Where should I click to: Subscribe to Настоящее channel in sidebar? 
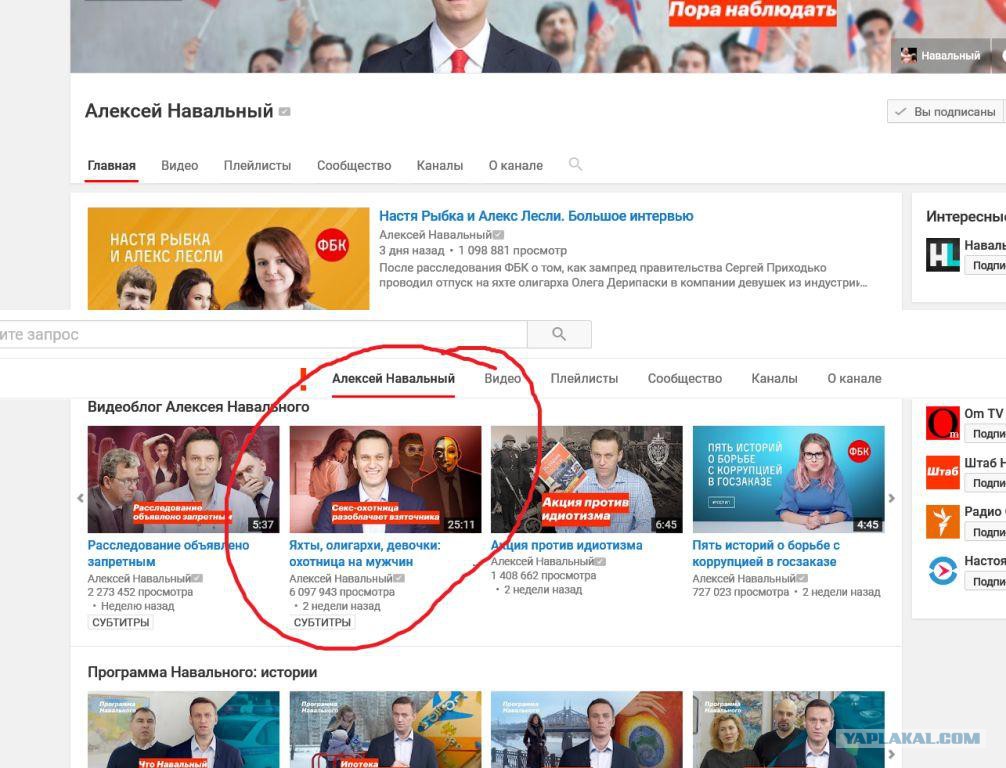point(985,581)
